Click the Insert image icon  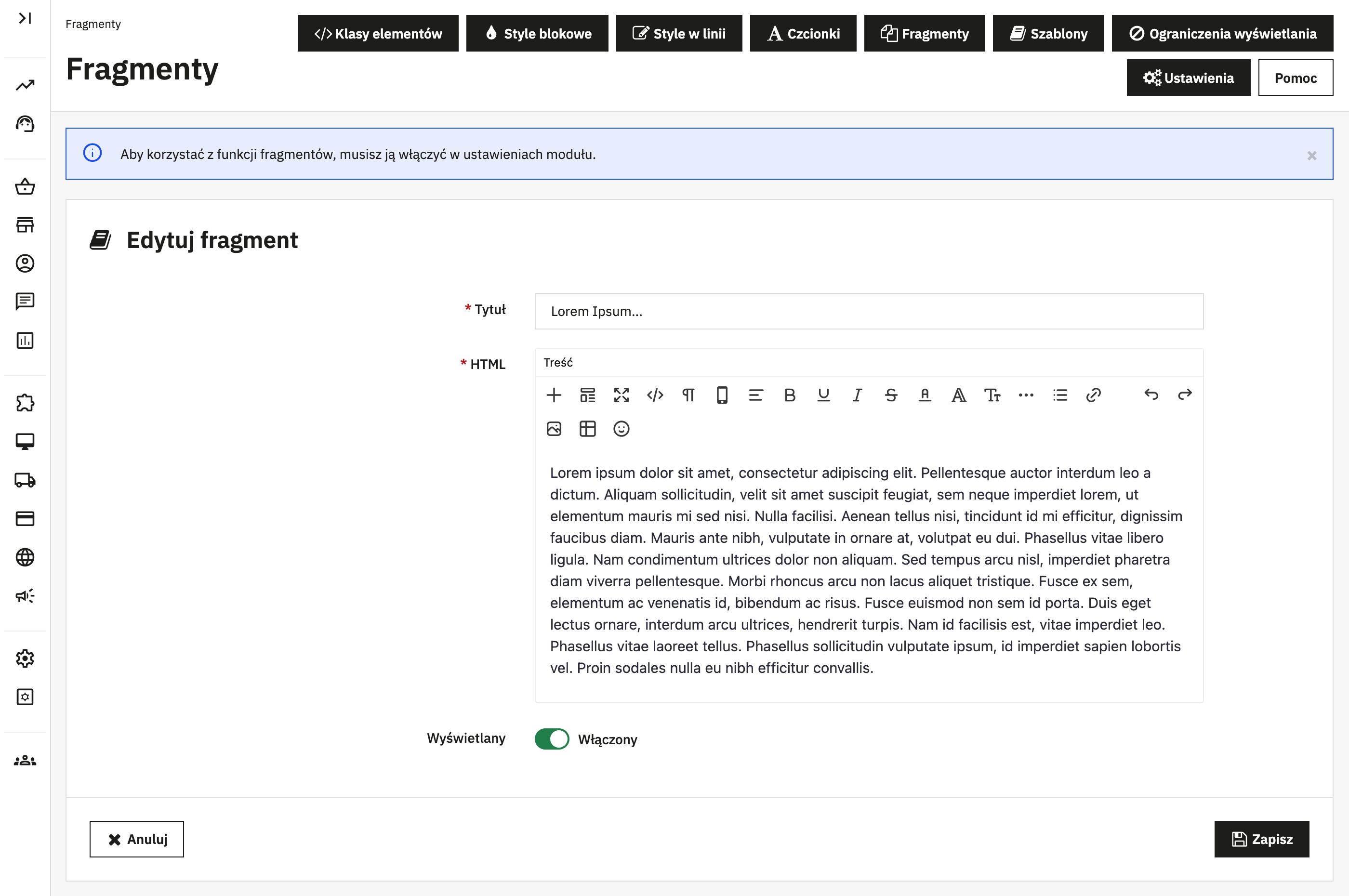click(554, 429)
